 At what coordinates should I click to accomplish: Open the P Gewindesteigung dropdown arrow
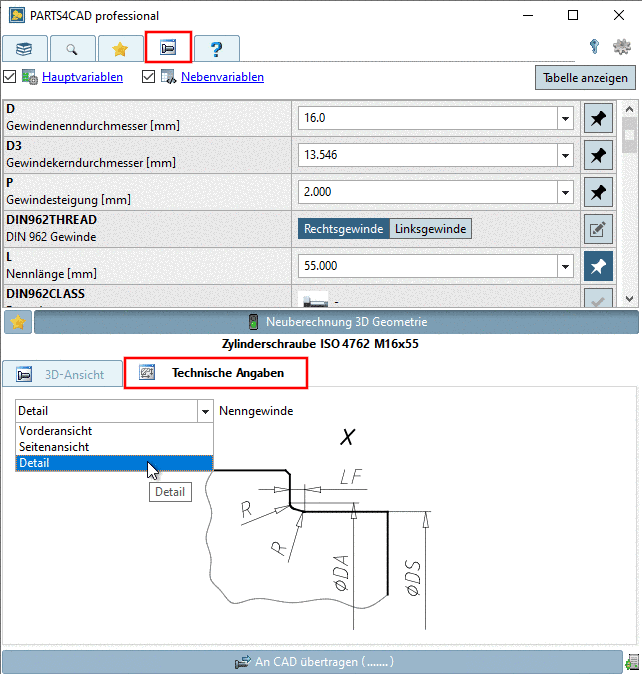(x=566, y=192)
